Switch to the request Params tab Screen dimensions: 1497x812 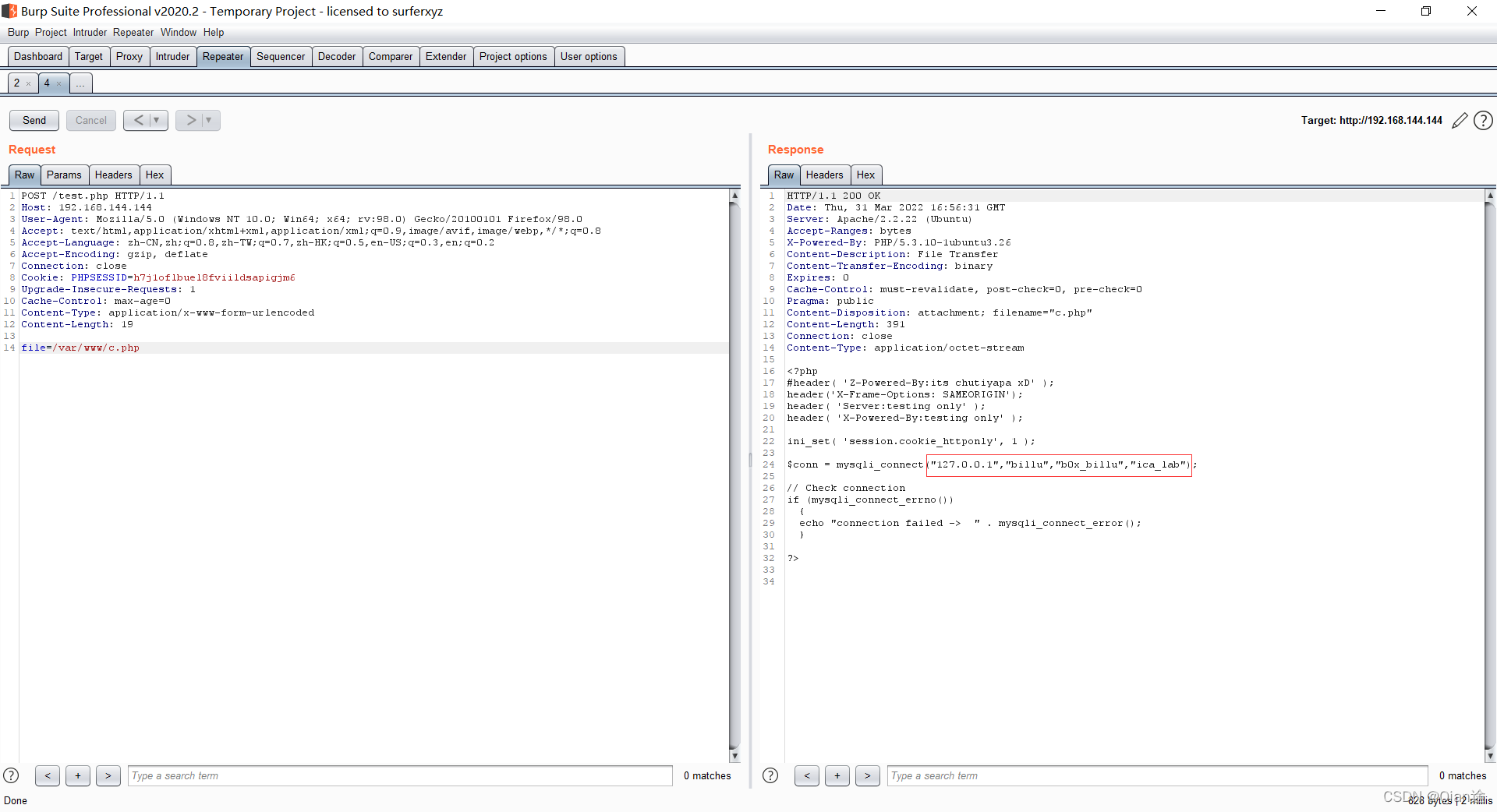pos(64,175)
